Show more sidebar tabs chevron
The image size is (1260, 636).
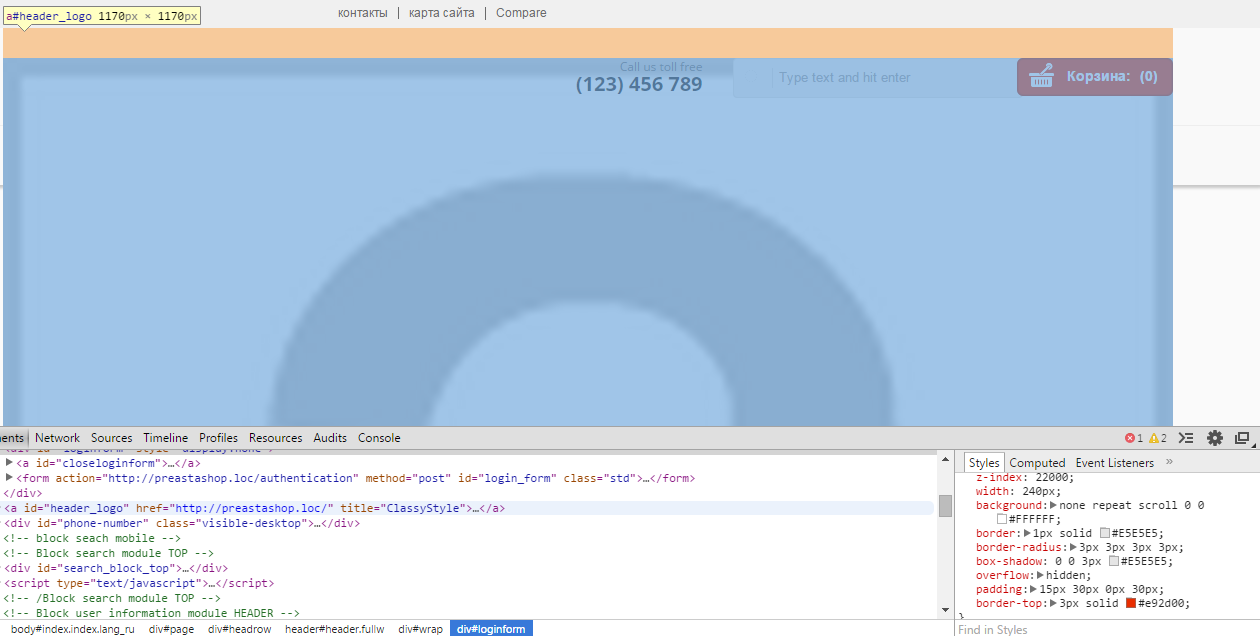(x=1169, y=462)
